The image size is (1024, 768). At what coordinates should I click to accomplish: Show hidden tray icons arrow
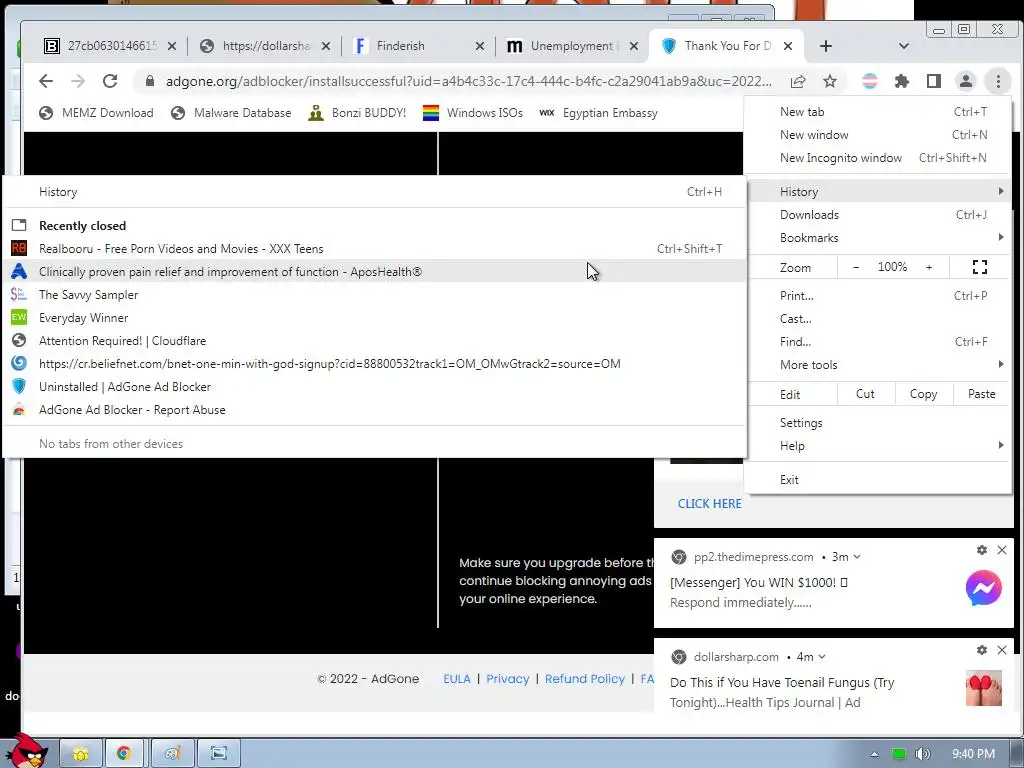pyautogui.click(x=874, y=754)
